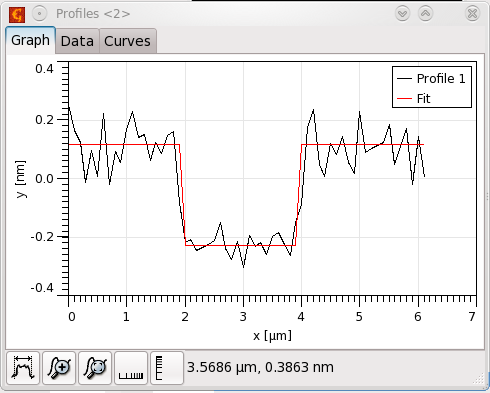The image size is (490, 393).
Task: Collapse the window with the down chevron
Action: click(x=402, y=14)
